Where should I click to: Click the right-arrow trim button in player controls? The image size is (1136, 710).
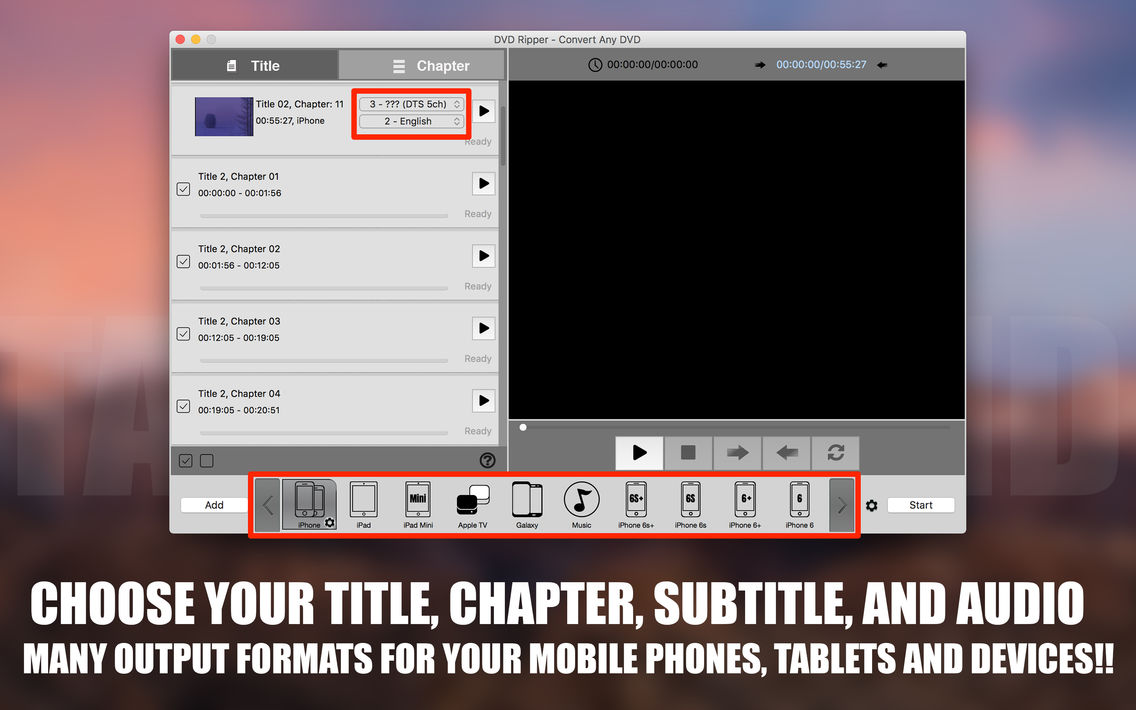pyautogui.click(x=738, y=453)
